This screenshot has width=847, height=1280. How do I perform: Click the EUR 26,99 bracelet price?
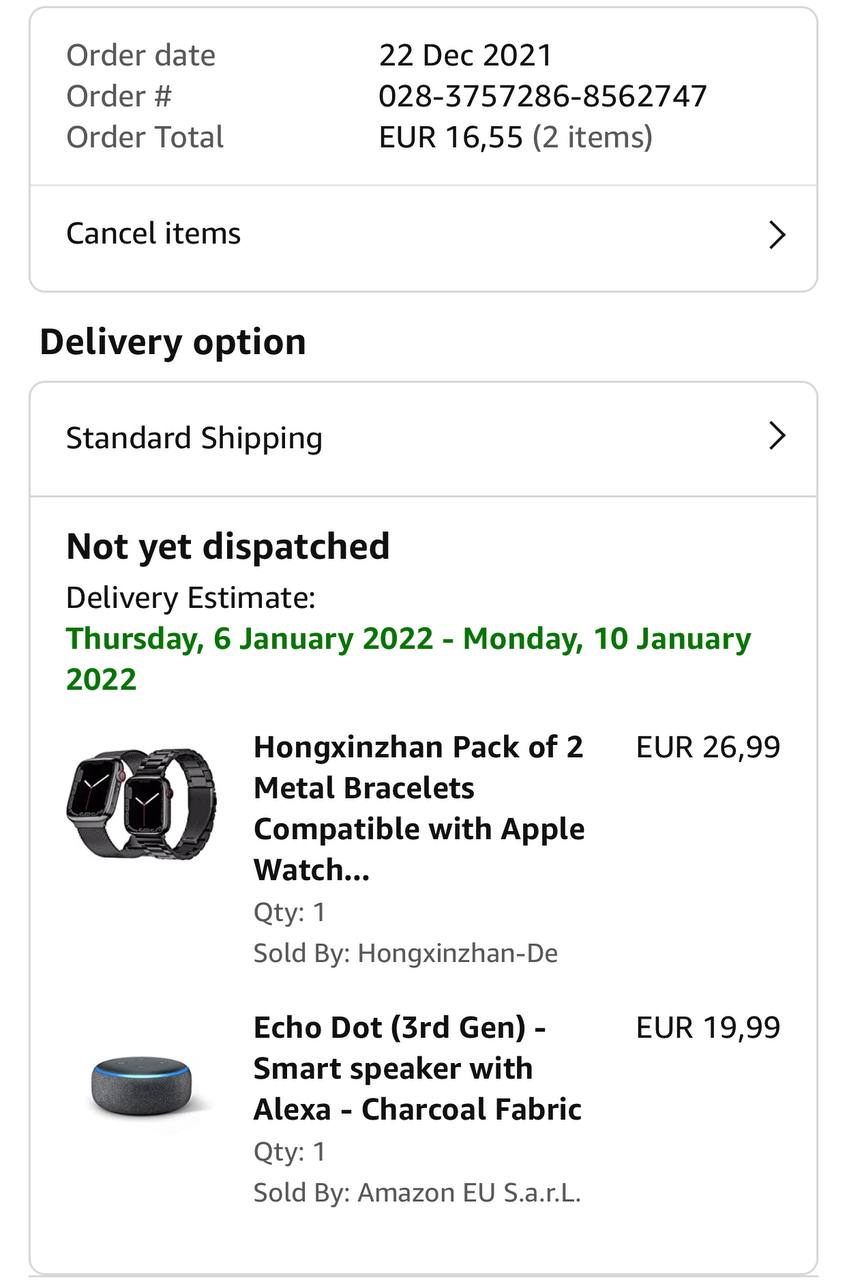coord(708,747)
